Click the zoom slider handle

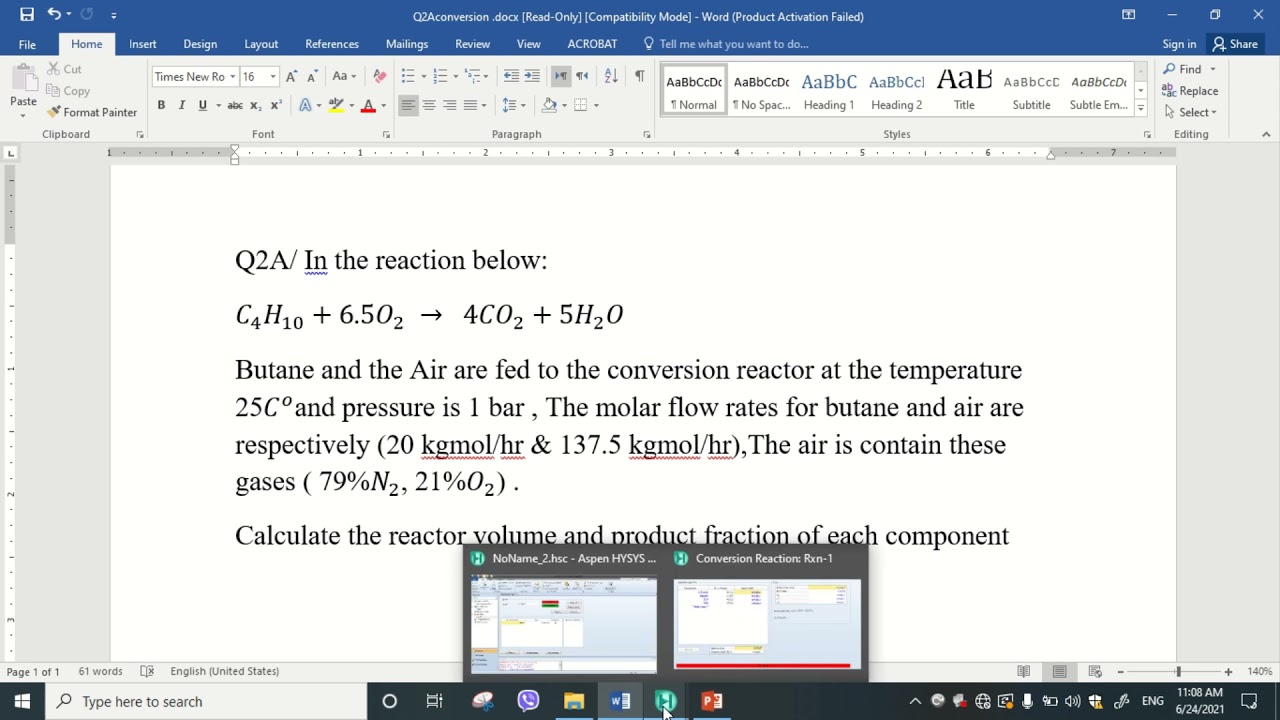click(x=1178, y=671)
